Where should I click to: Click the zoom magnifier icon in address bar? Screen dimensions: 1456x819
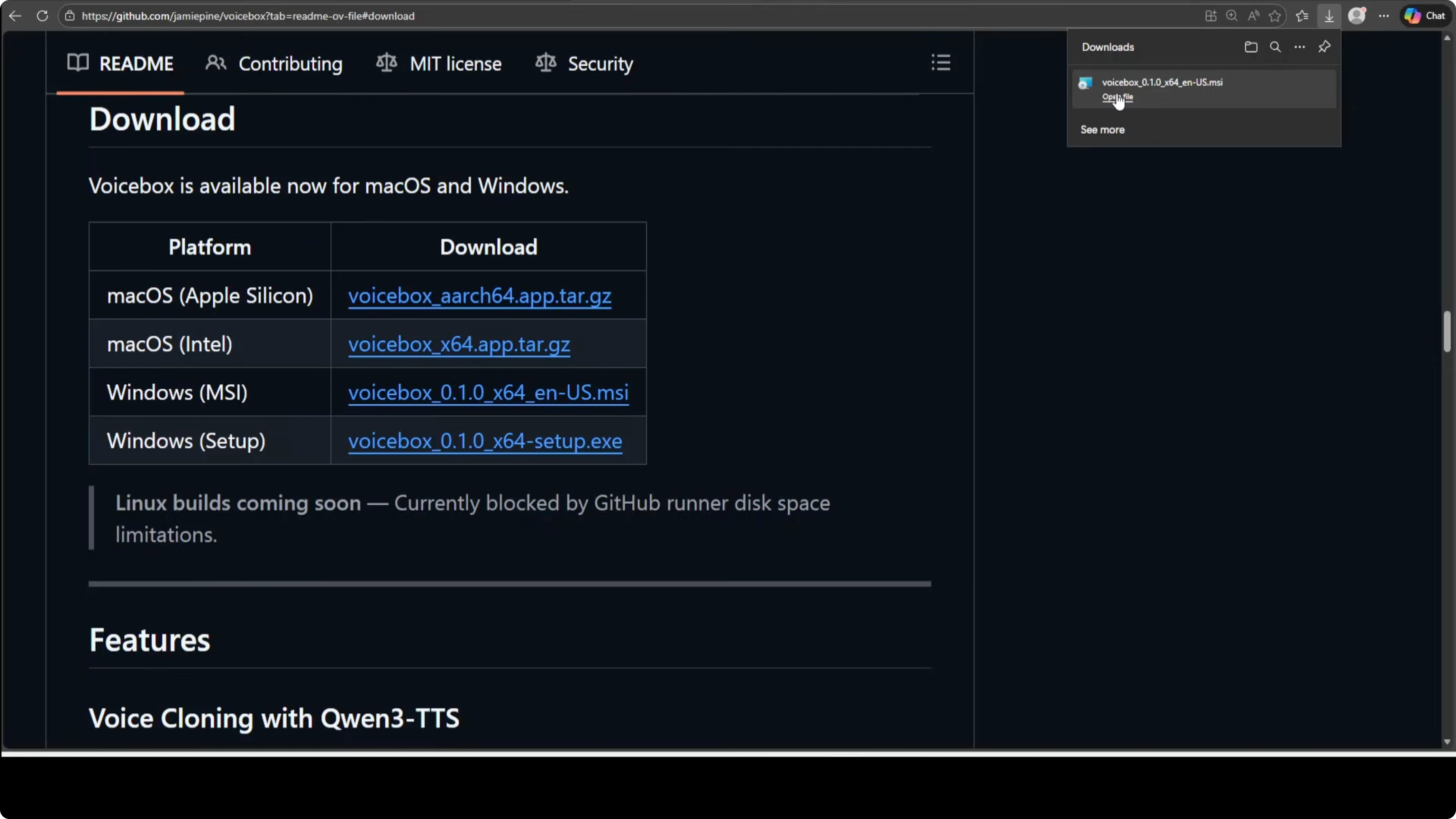point(1232,16)
